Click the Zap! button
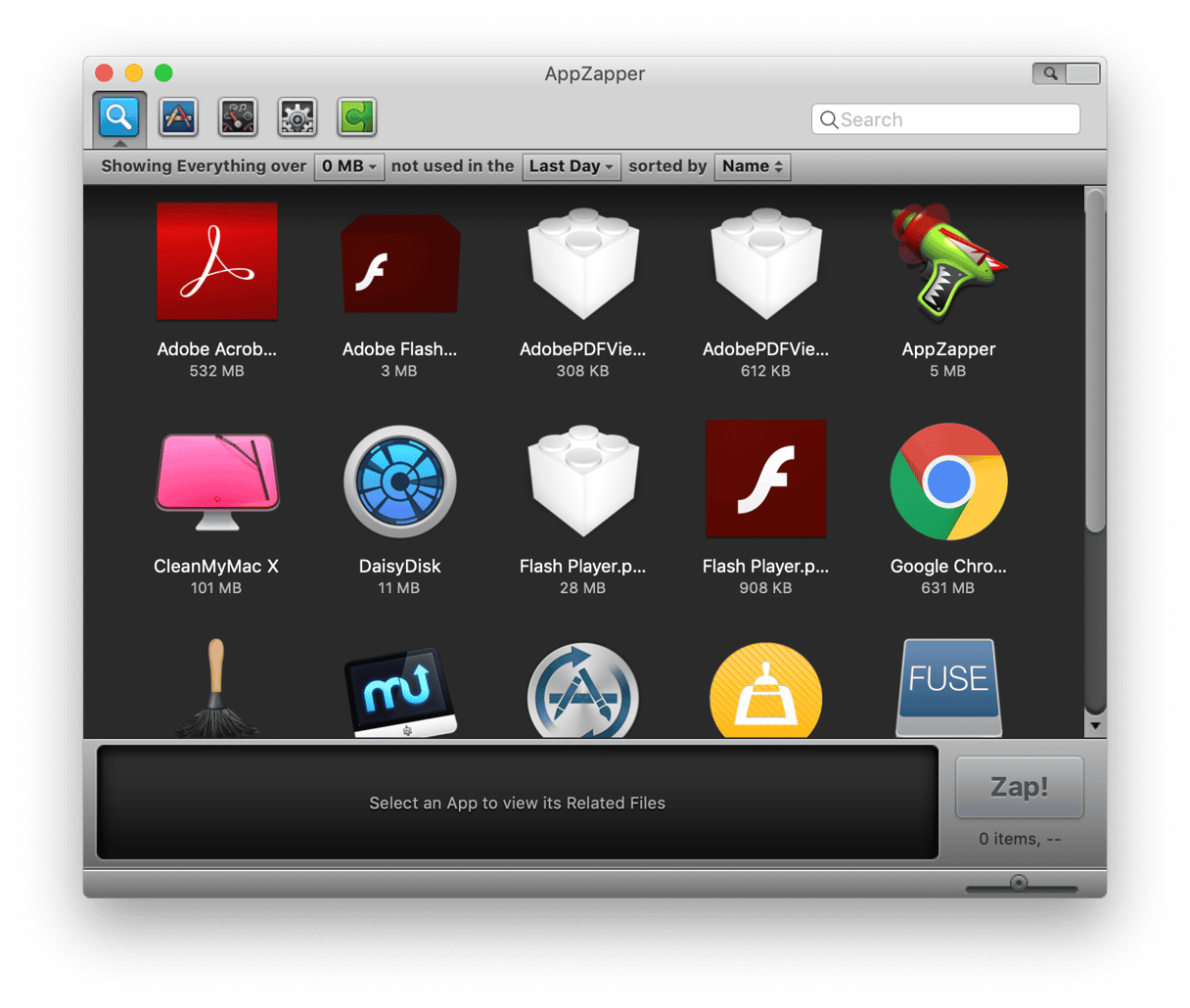1190x1008 pixels. (1019, 788)
